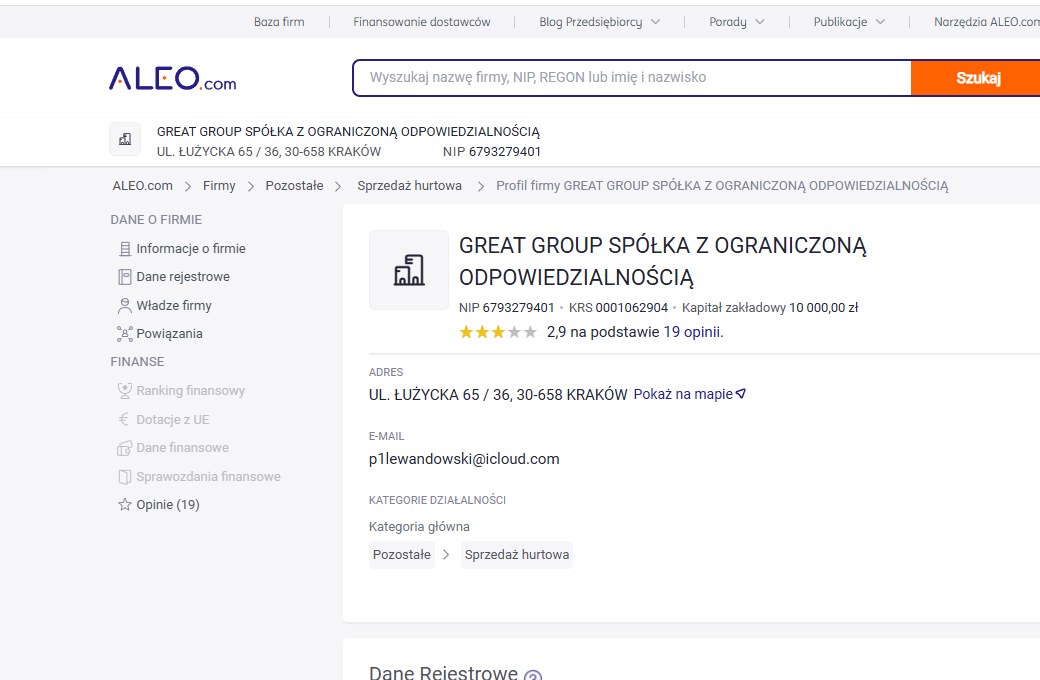Image resolution: width=1040 pixels, height=680 pixels.
Task: Go to Firmy in breadcrumb
Action: [x=219, y=186]
